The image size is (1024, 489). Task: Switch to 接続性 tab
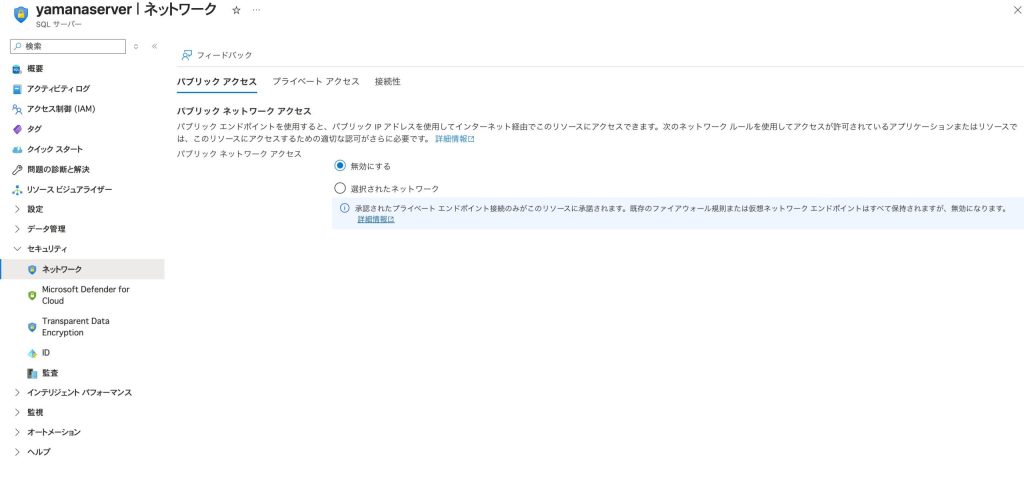click(387, 81)
